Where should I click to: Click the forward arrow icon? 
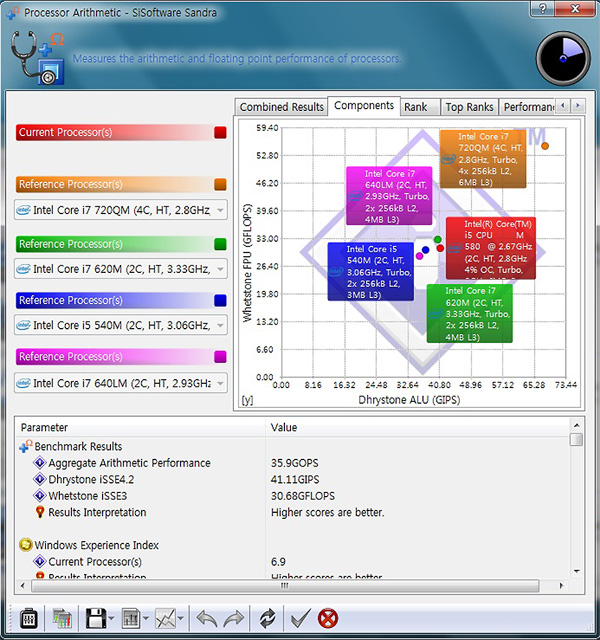click(234, 618)
